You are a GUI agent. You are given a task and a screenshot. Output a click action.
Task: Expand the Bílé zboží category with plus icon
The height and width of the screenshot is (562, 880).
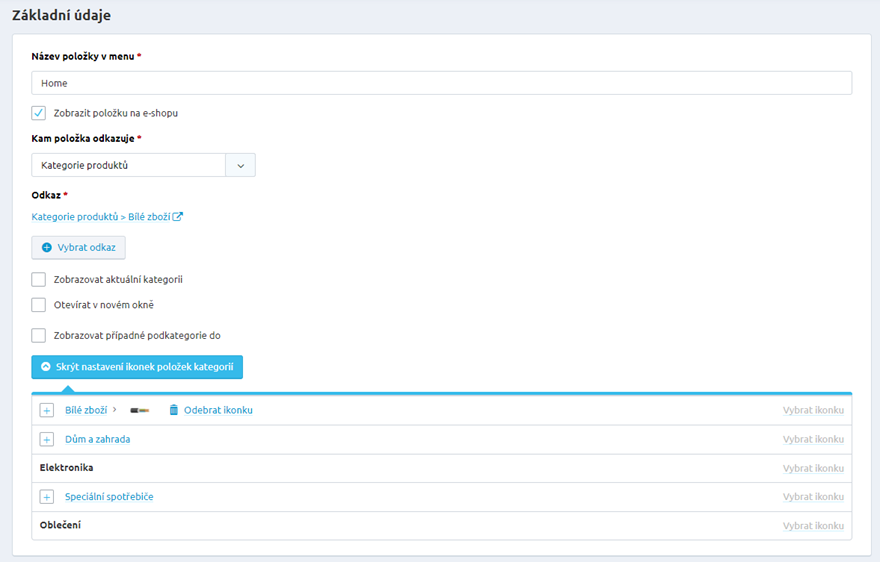[x=46, y=410]
